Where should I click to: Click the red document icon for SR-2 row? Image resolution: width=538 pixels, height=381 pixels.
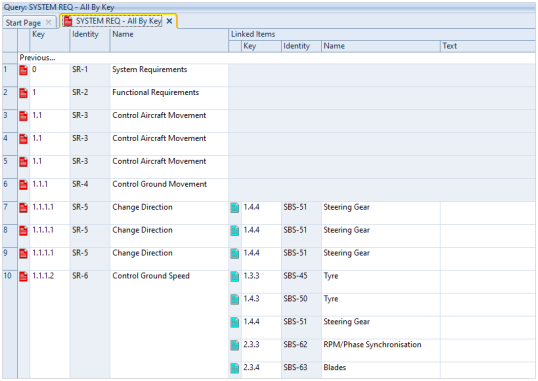(x=23, y=93)
